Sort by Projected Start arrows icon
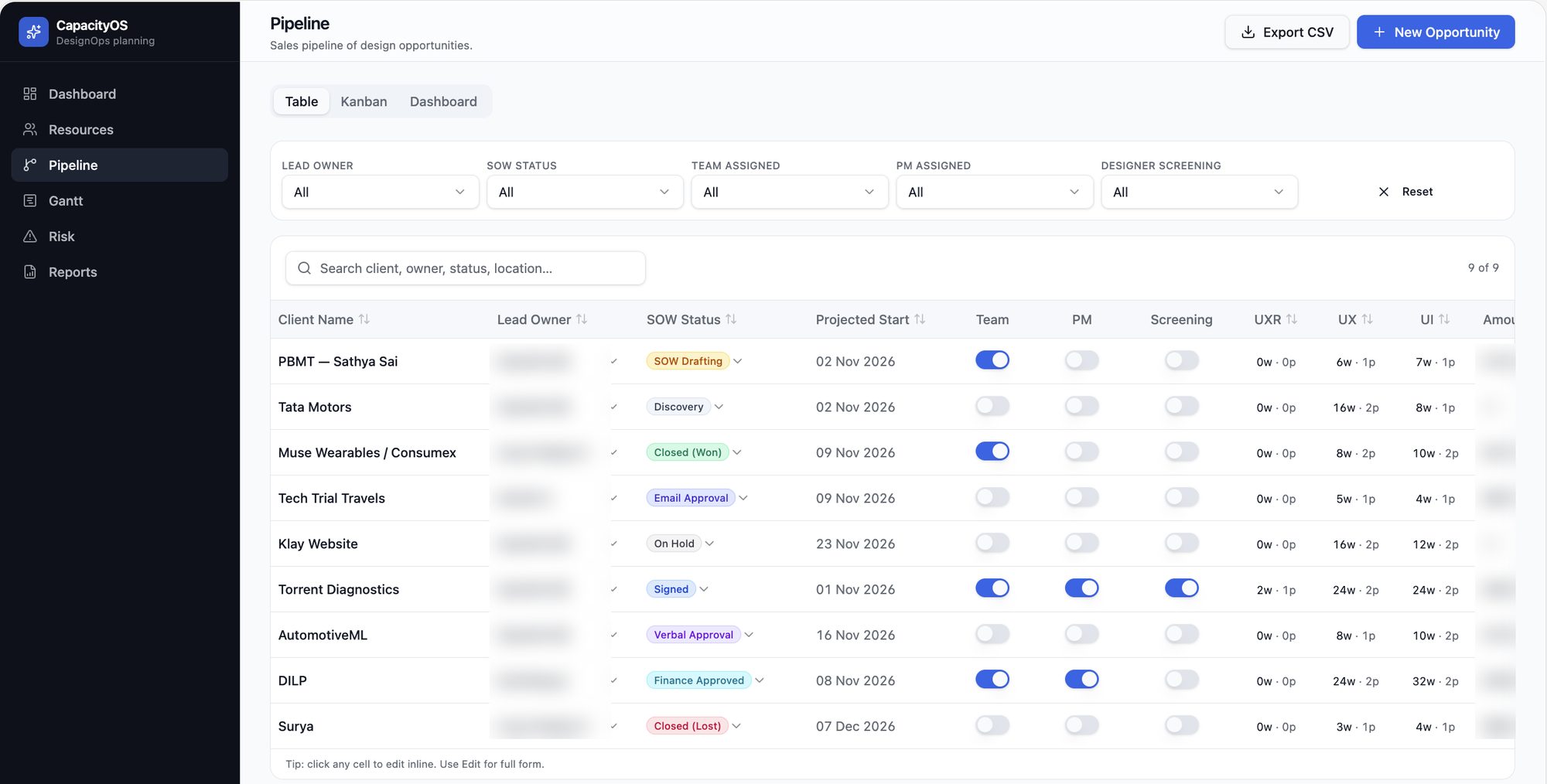Image resolution: width=1547 pixels, height=784 pixels. (x=920, y=319)
